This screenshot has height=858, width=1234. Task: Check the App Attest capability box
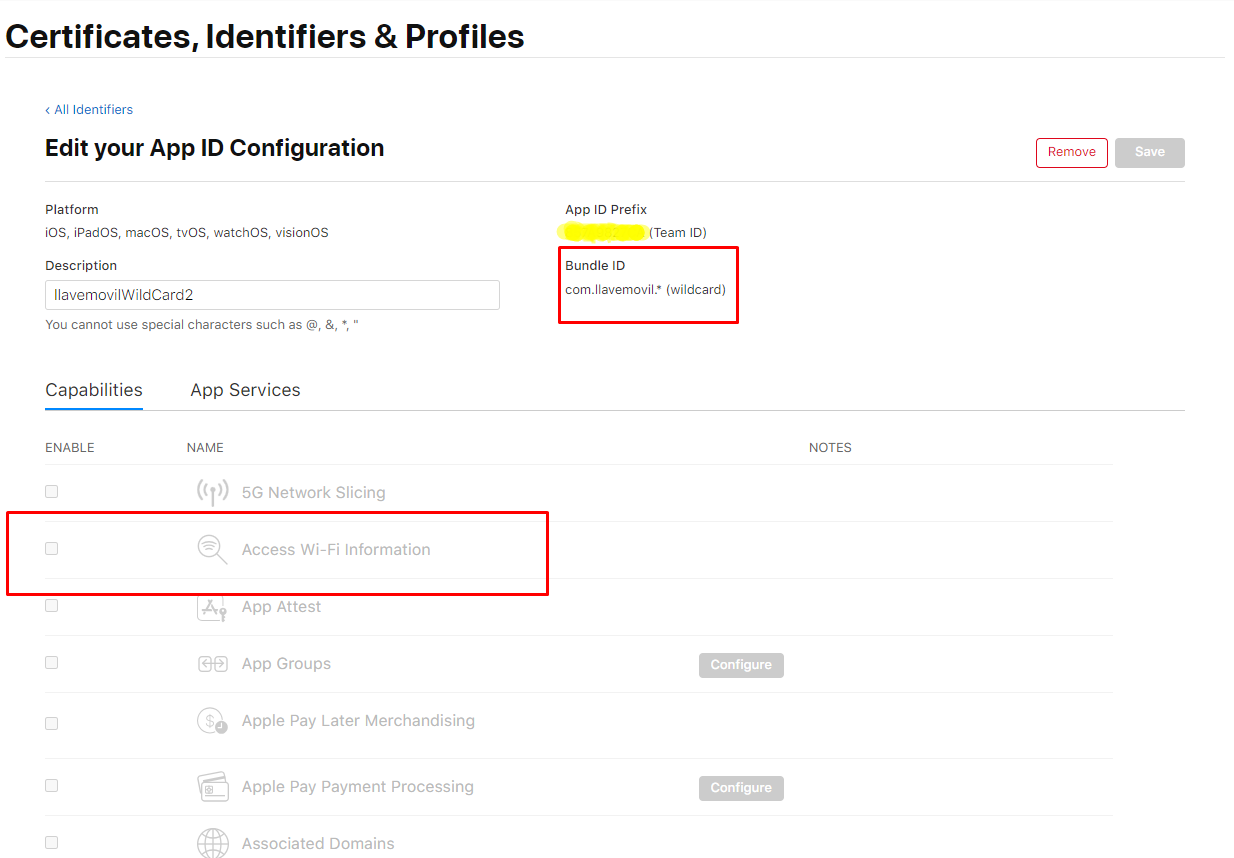52,605
